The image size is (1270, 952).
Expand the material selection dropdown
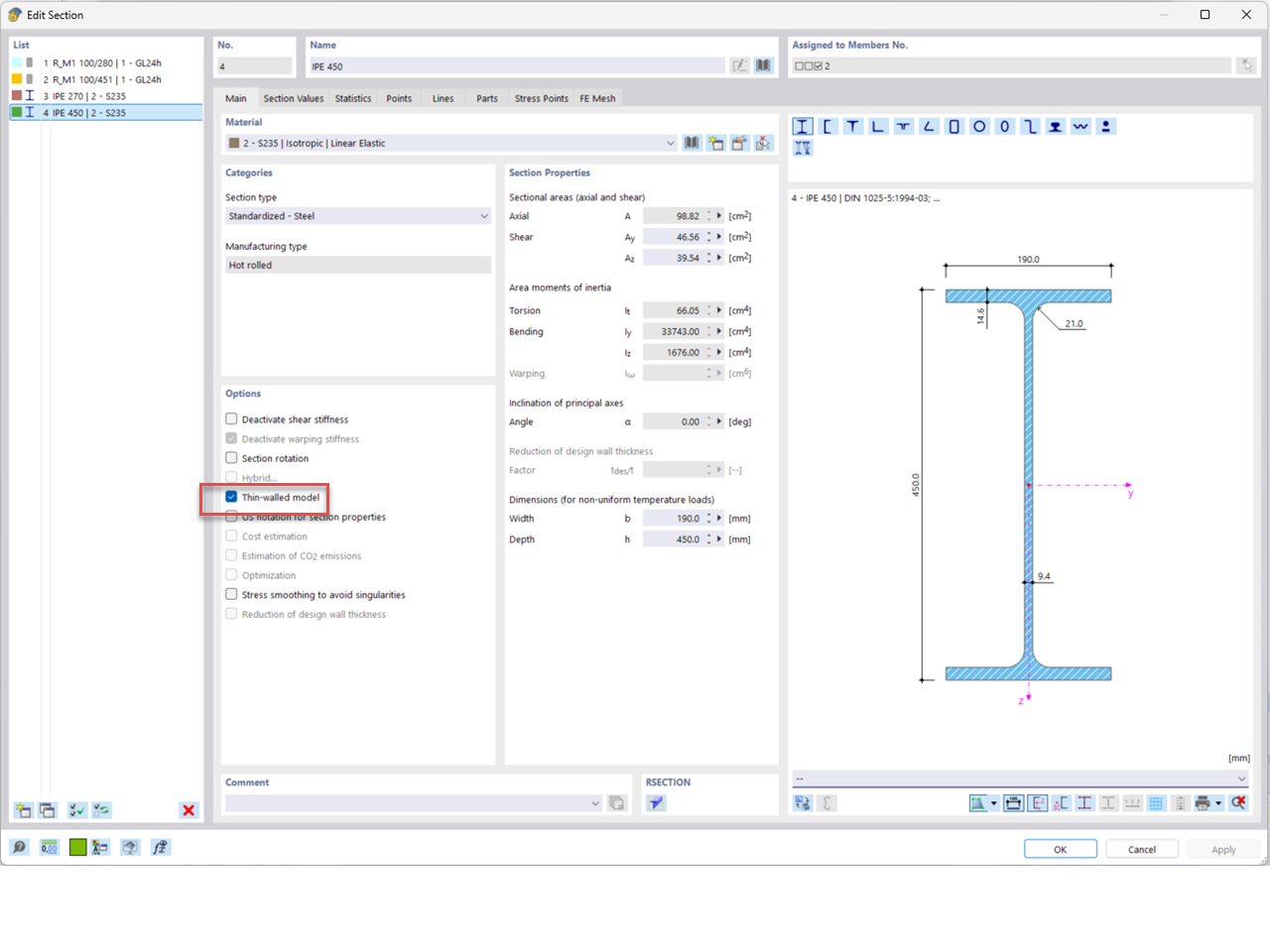[x=671, y=143]
